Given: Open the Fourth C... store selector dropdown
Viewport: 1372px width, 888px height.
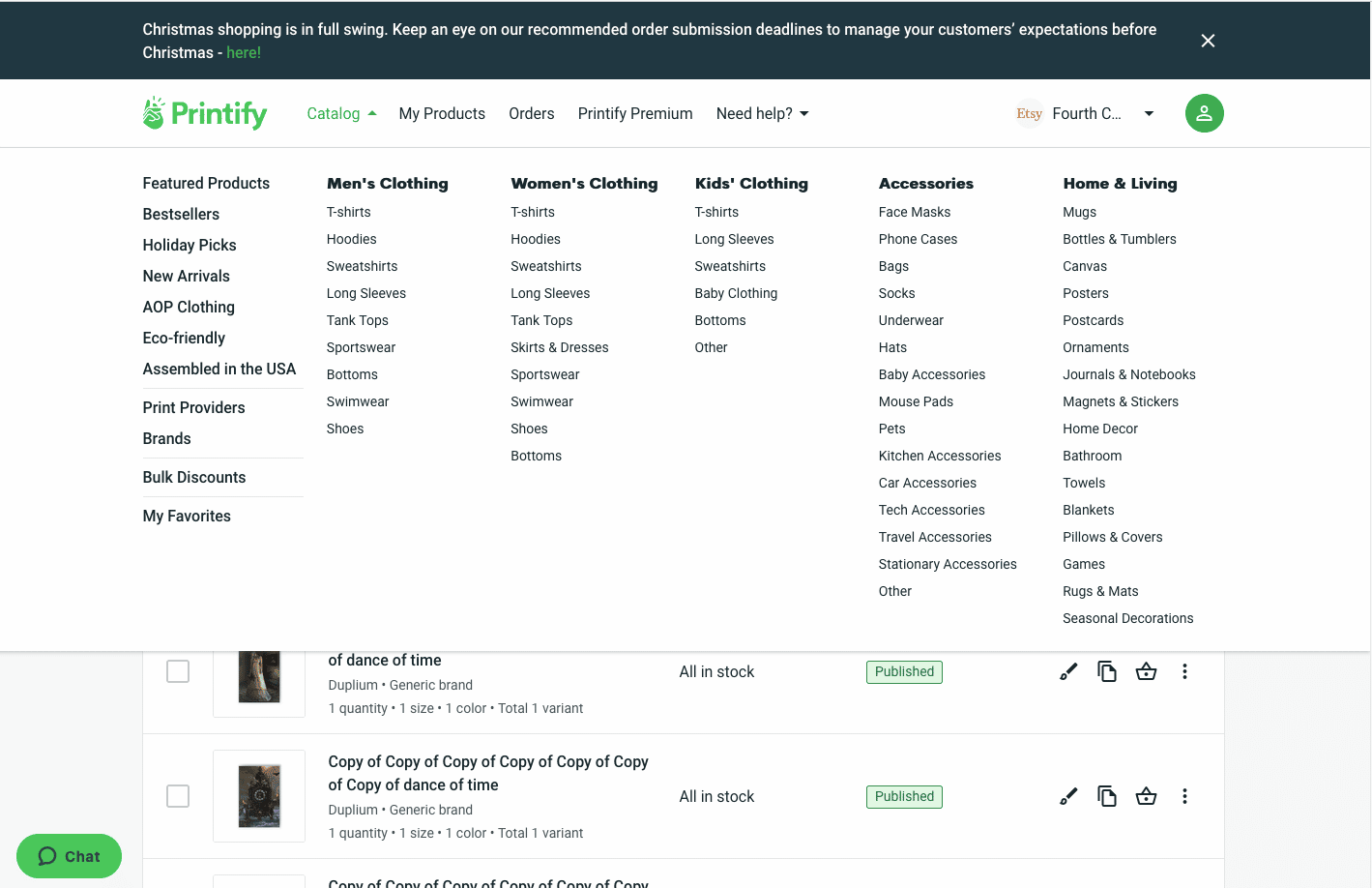Looking at the screenshot, I should [x=1086, y=113].
